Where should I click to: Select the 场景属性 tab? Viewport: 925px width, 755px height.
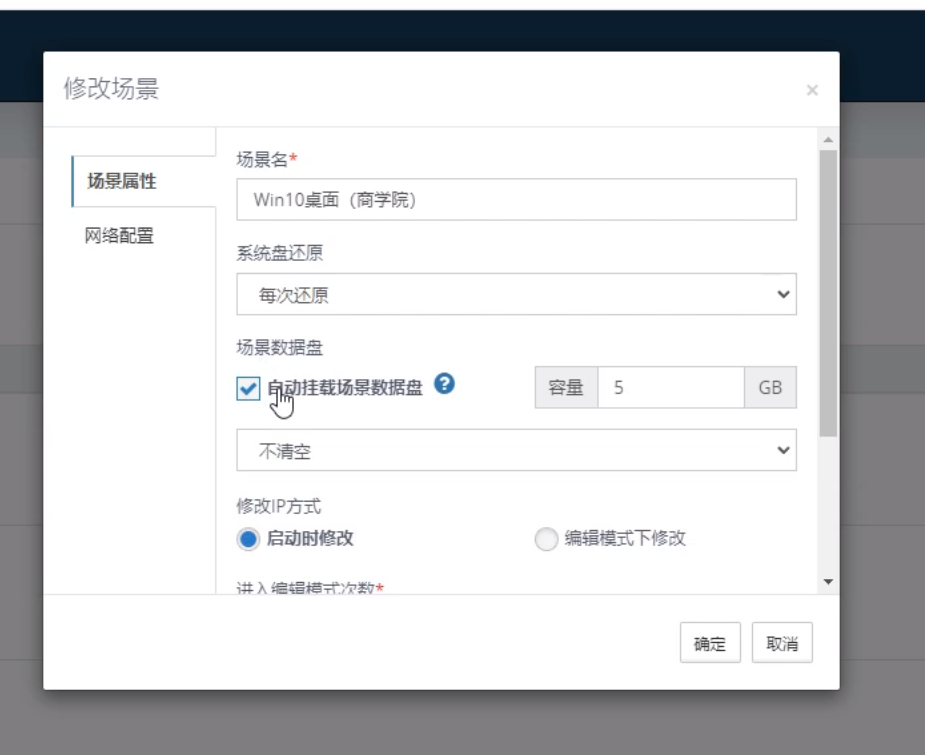122,181
